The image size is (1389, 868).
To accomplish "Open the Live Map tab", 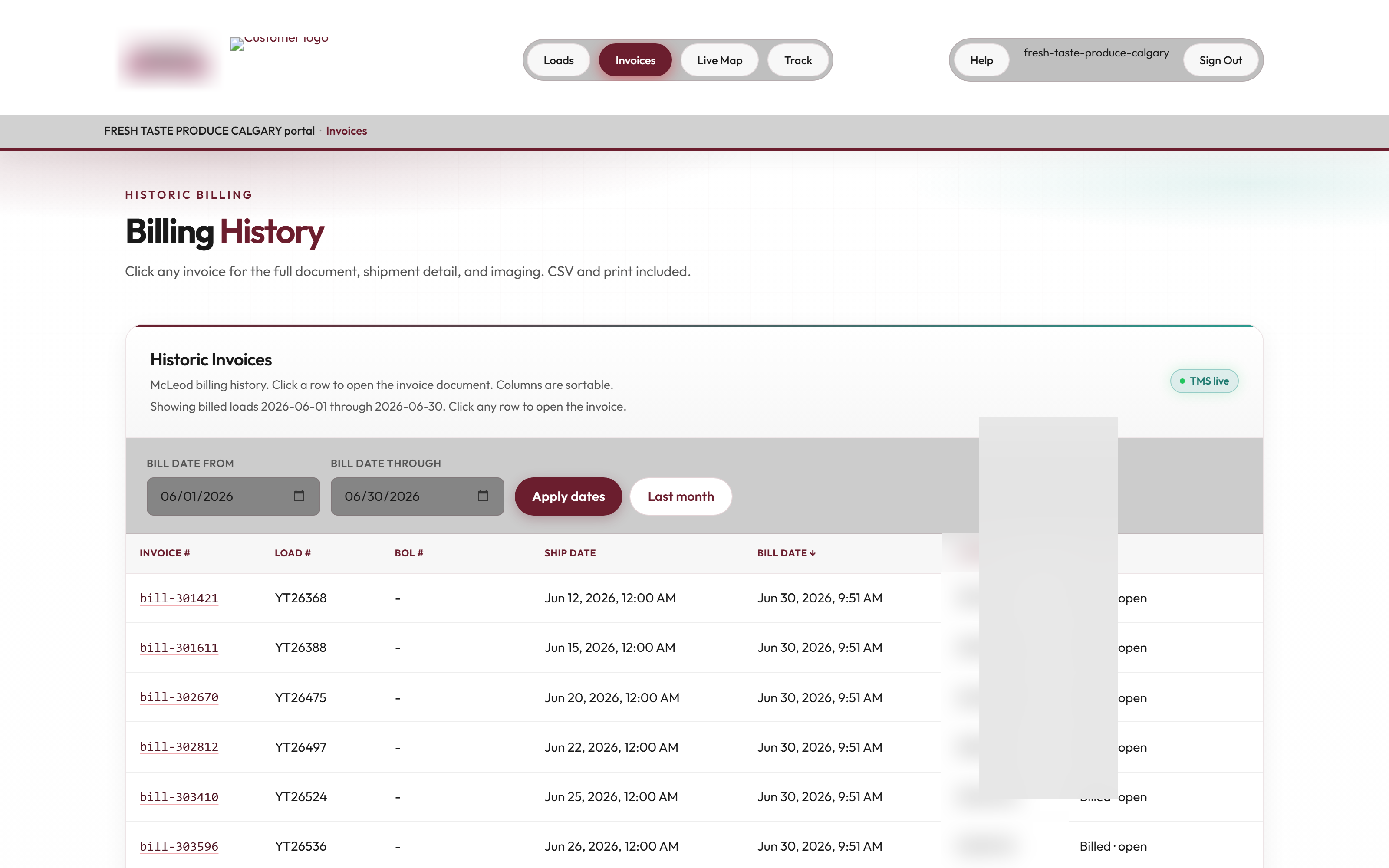I will point(719,60).
